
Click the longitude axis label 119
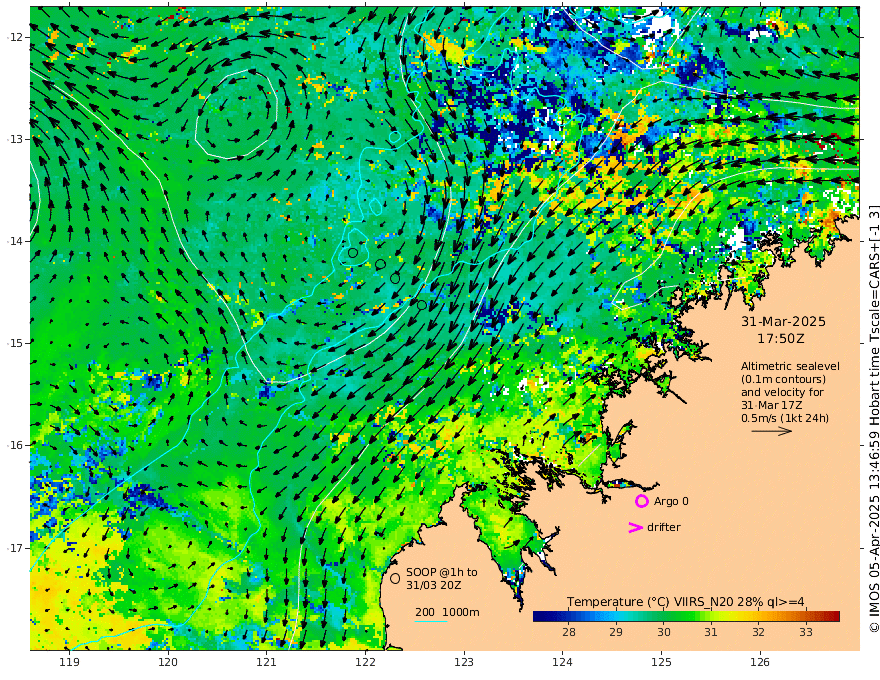click(x=69, y=662)
